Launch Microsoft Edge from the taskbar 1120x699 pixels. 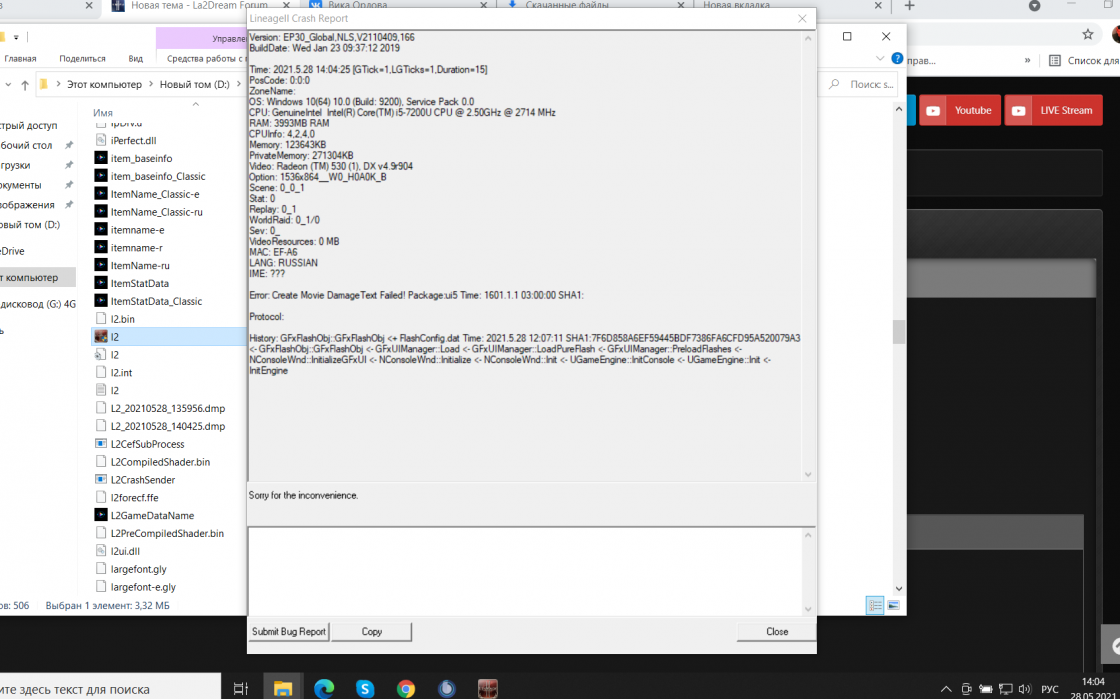click(x=324, y=688)
